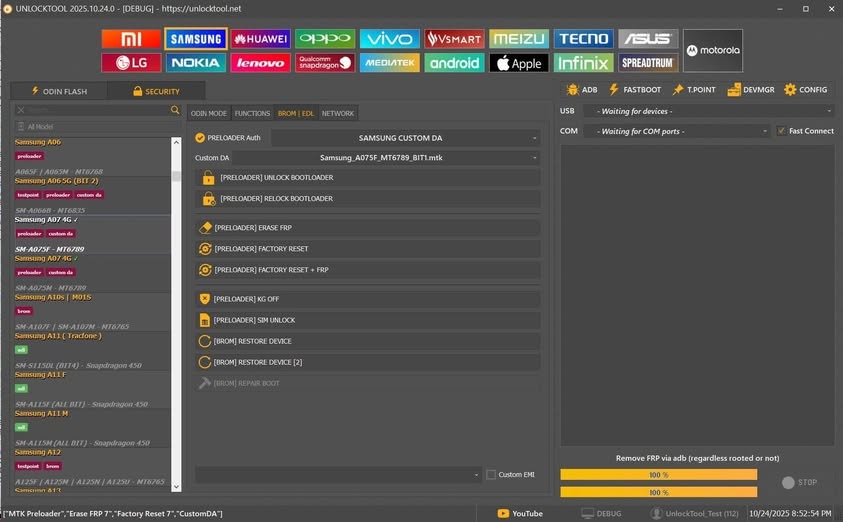The width and height of the screenshot is (843, 522).
Task: Select the Xiaomi MI brand icon
Action: tap(131, 39)
